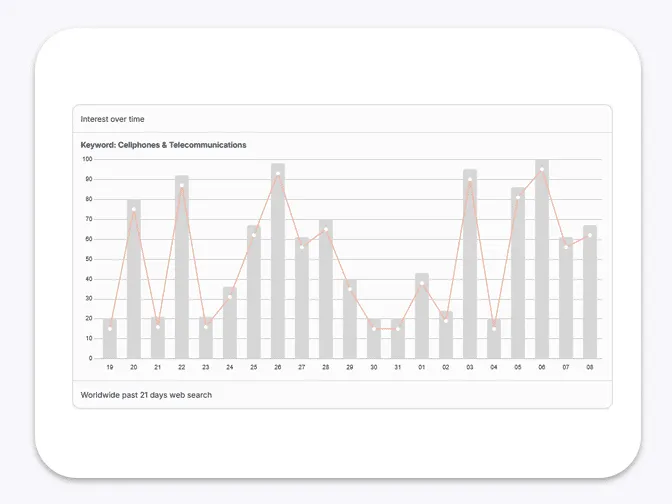
Task: Click the x-axis date label 25
Action: pyautogui.click(x=254, y=368)
